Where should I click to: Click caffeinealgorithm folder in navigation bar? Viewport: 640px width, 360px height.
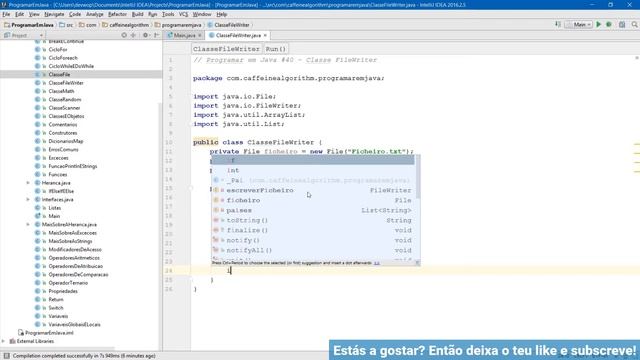126,25
